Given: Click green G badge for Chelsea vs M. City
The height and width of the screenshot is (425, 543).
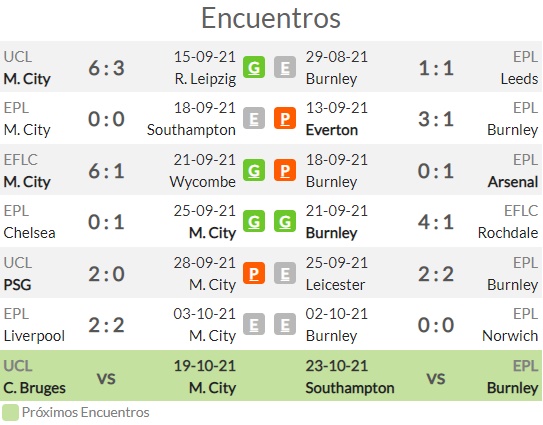Looking at the screenshot, I should click(254, 221).
